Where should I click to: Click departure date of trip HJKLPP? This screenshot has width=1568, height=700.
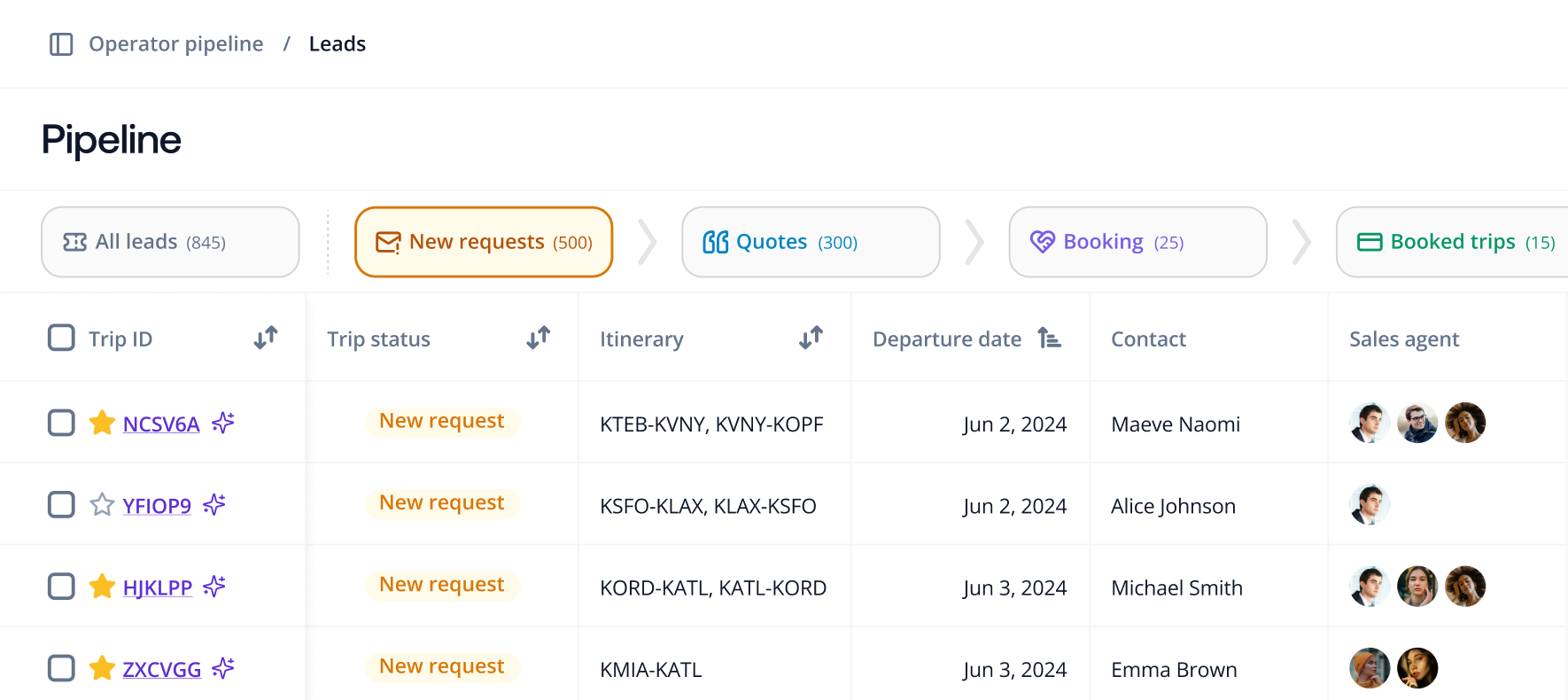[x=1014, y=587]
